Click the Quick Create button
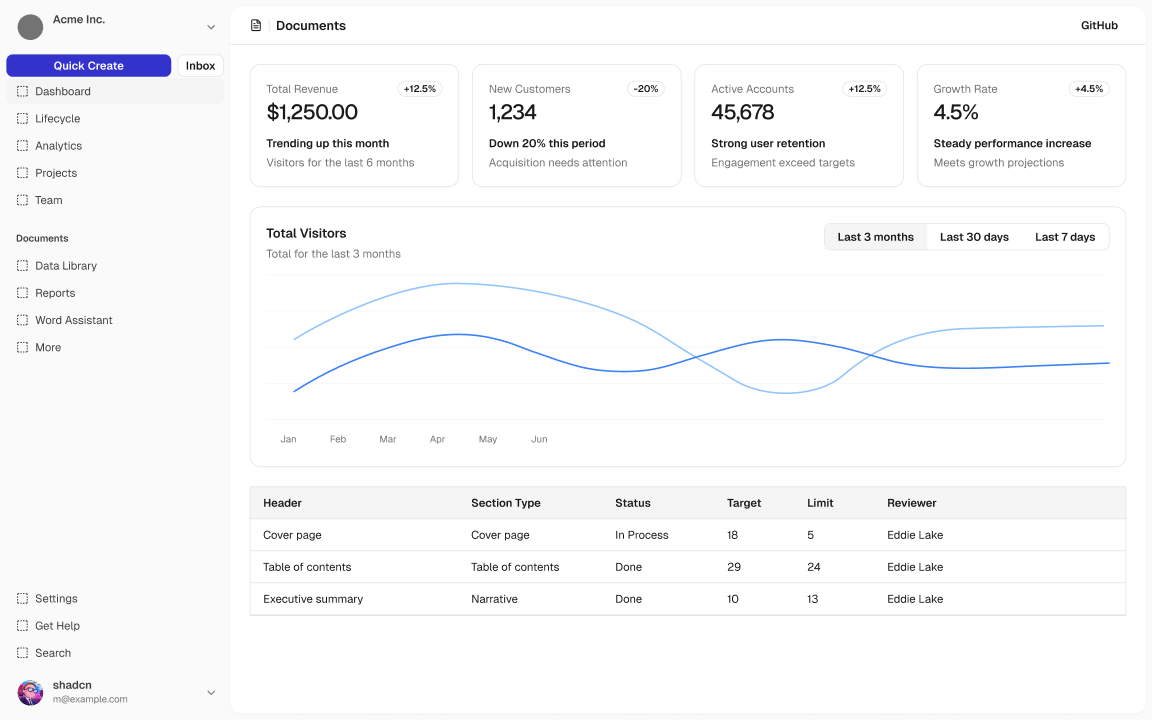This screenshot has height=720, width=1152. (89, 65)
